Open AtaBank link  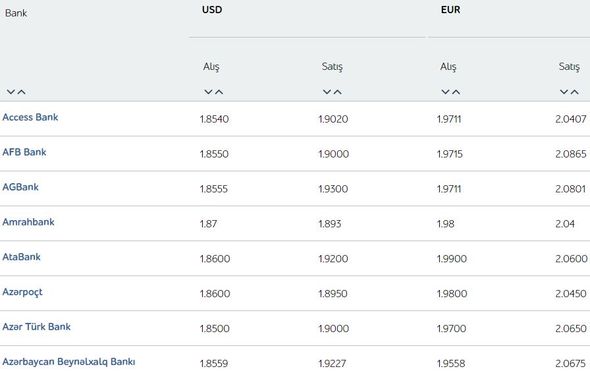pos(21,257)
